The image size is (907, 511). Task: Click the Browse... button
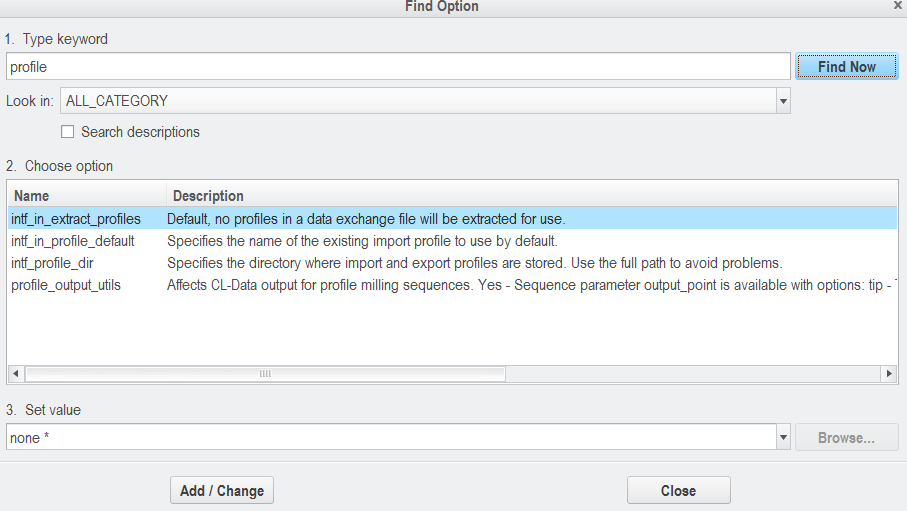846,438
